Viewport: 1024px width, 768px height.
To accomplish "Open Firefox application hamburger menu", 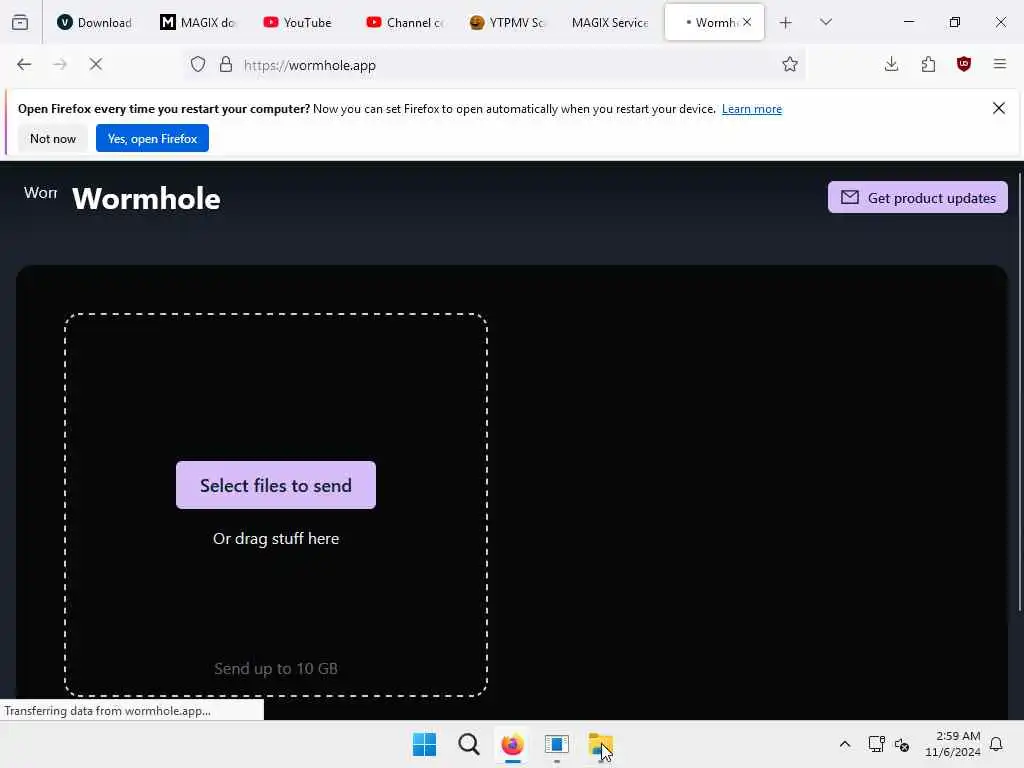I will point(1000,64).
